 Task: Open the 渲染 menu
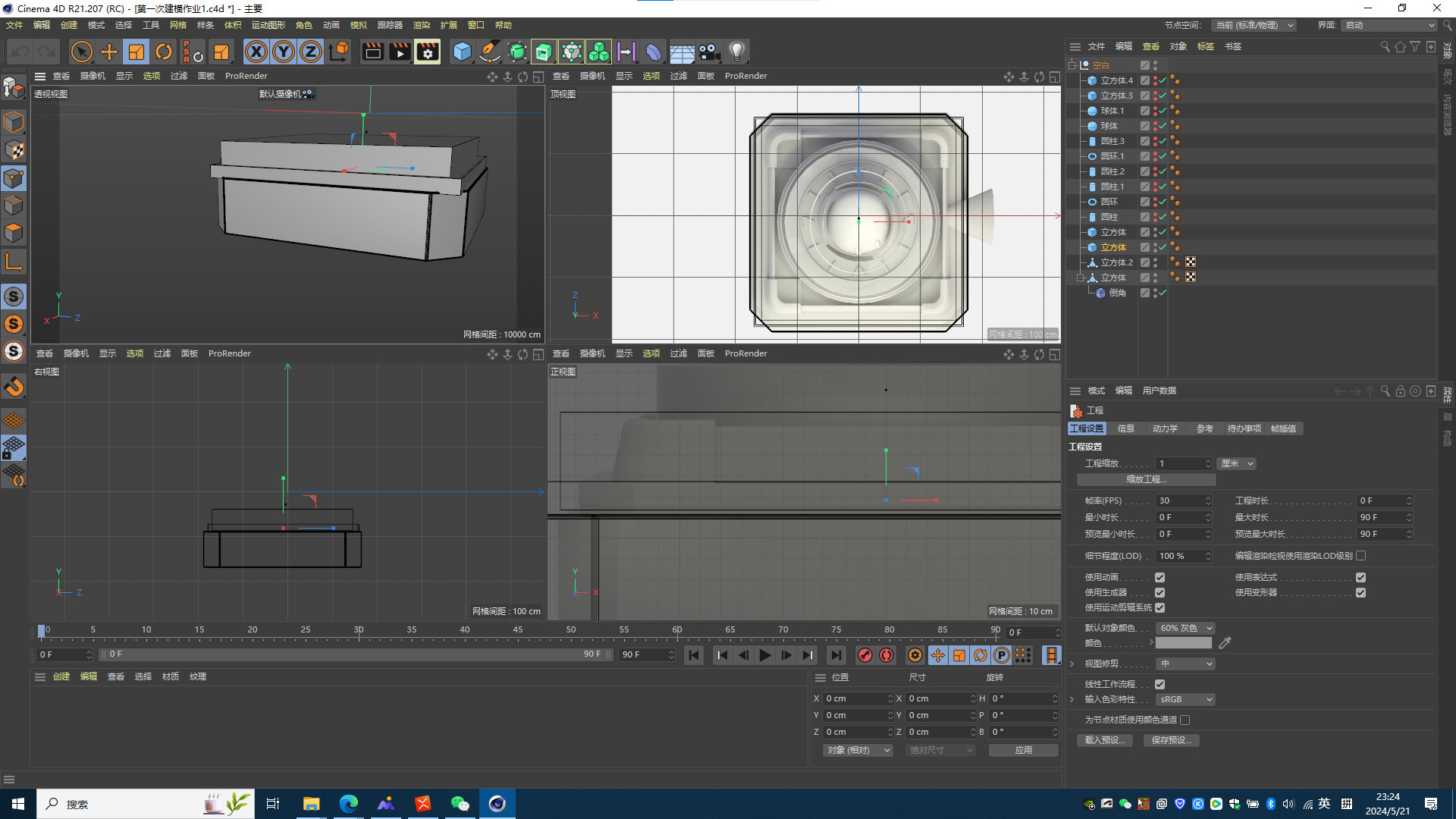click(x=421, y=25)
